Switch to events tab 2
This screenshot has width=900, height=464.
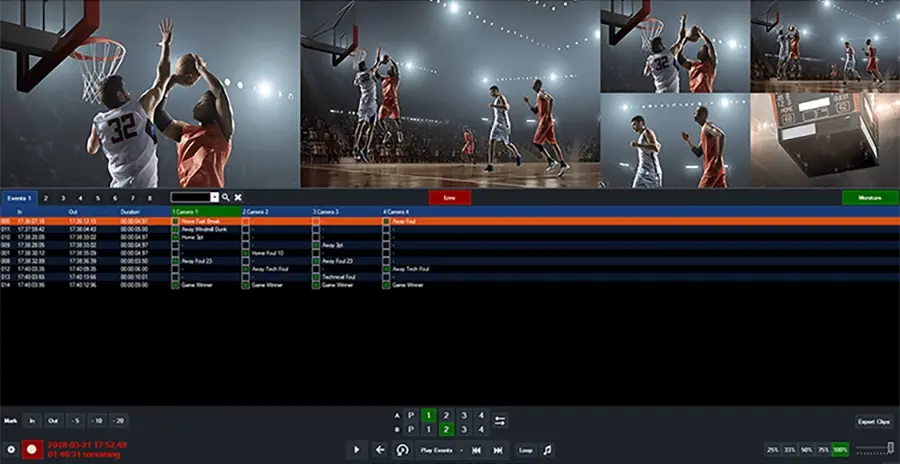pyautogui.click(x=46, y=198)
